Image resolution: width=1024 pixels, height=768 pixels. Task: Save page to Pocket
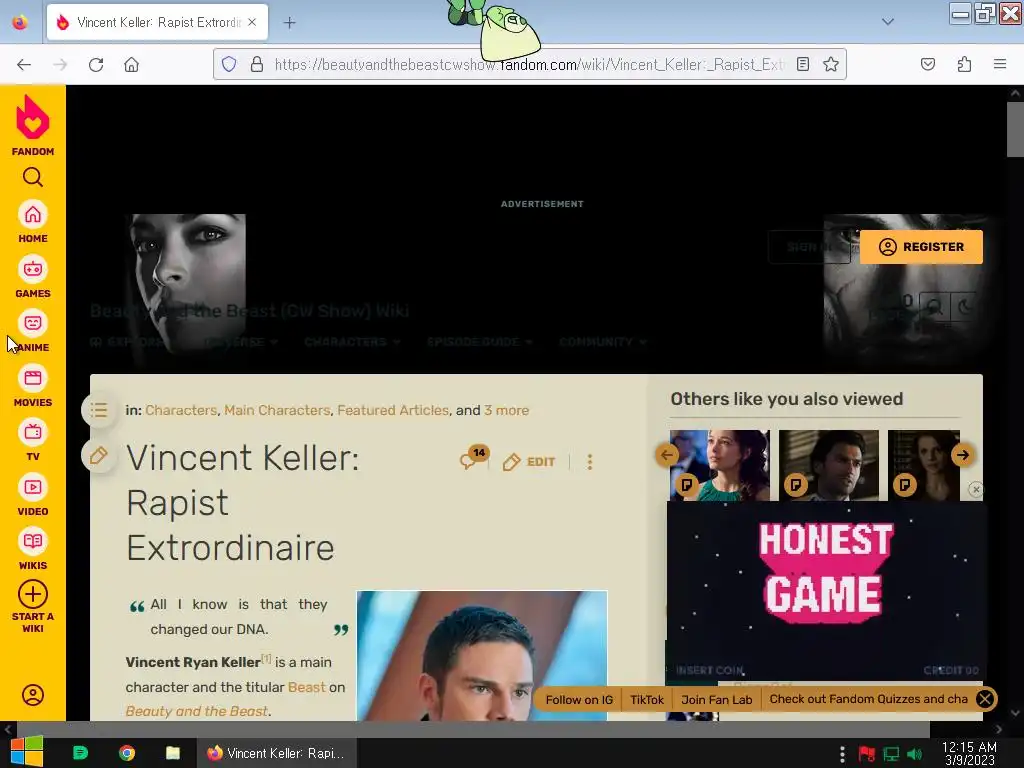tap(928, 64)
